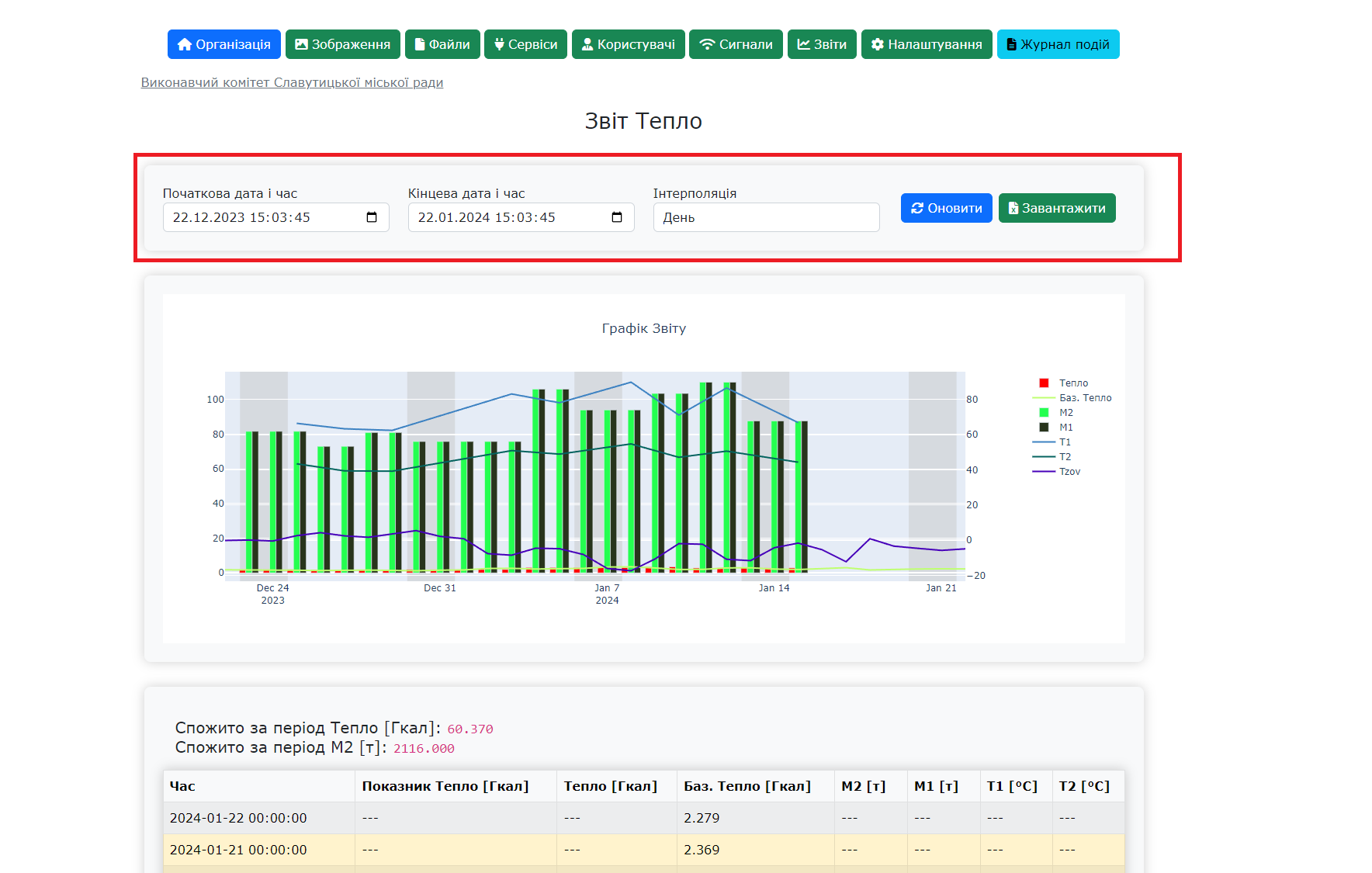Toggle Тепло series in chart legend
This screenshot has height=873, width=1372.
[x=1073, y=383]
